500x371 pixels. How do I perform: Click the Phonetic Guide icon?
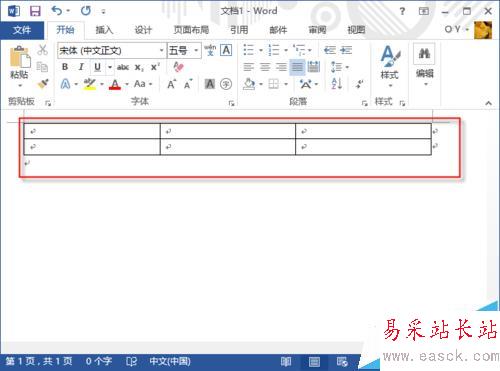[x=210, y=50]
